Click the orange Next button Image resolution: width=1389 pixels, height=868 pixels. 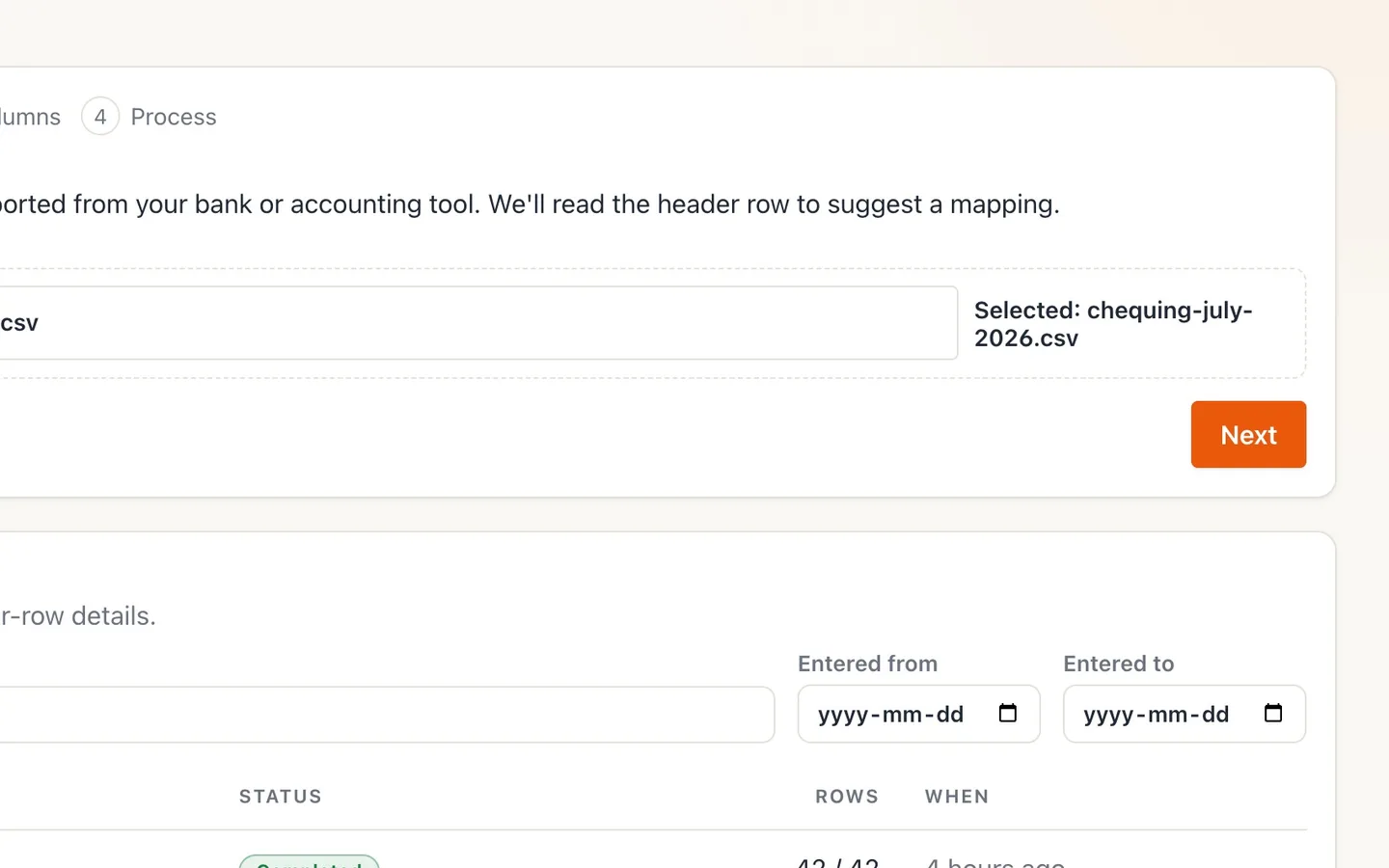pos(1248,434)
